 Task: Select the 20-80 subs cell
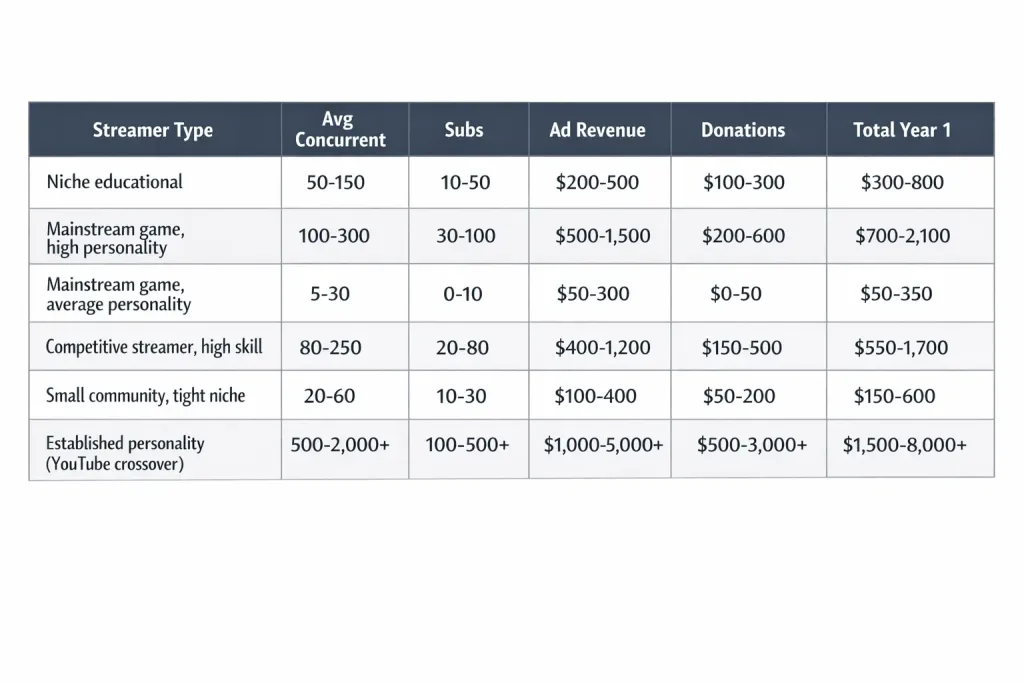tap(463, 348)
